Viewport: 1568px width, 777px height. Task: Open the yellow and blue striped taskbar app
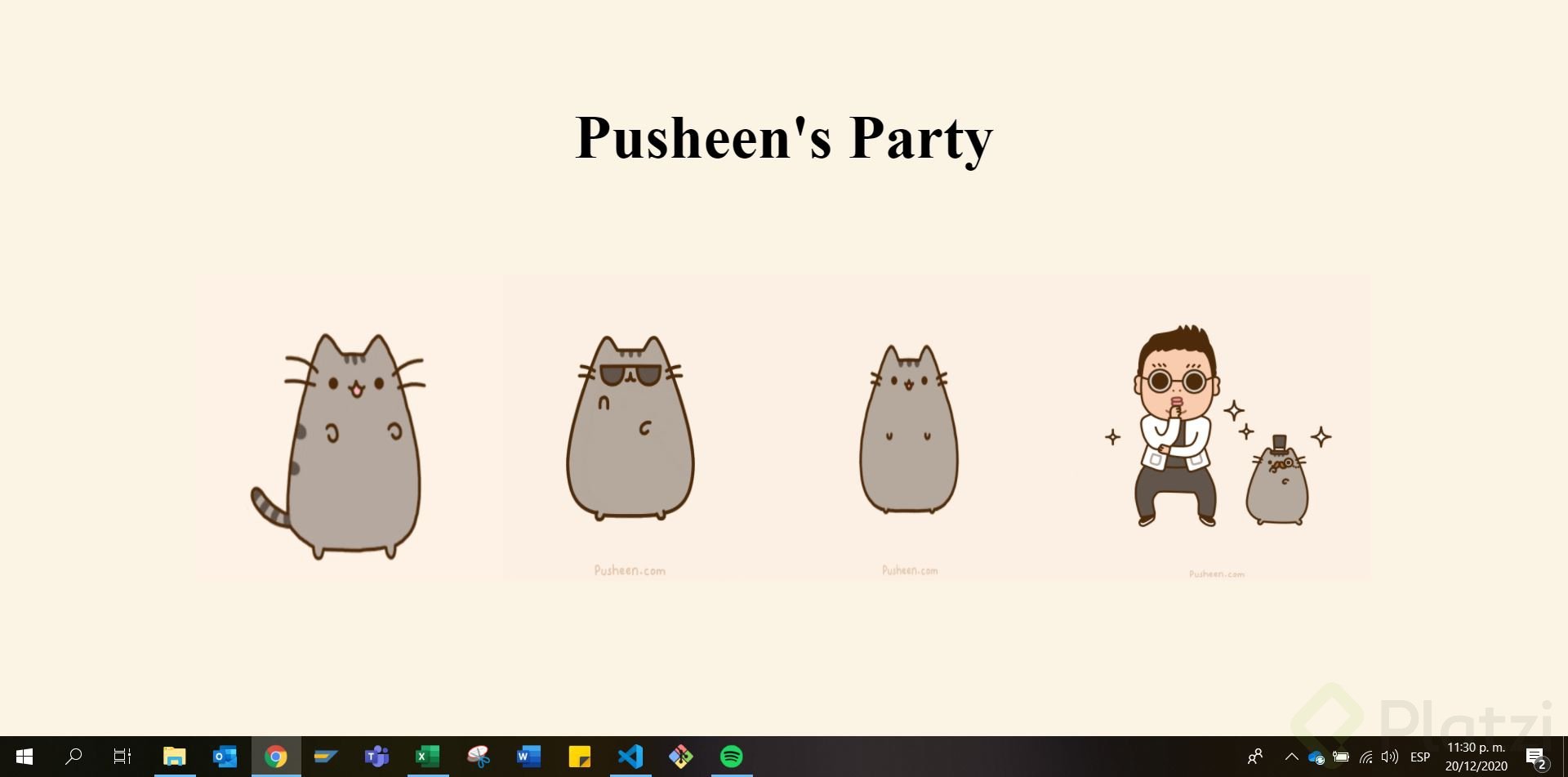[x=326, y=757]
